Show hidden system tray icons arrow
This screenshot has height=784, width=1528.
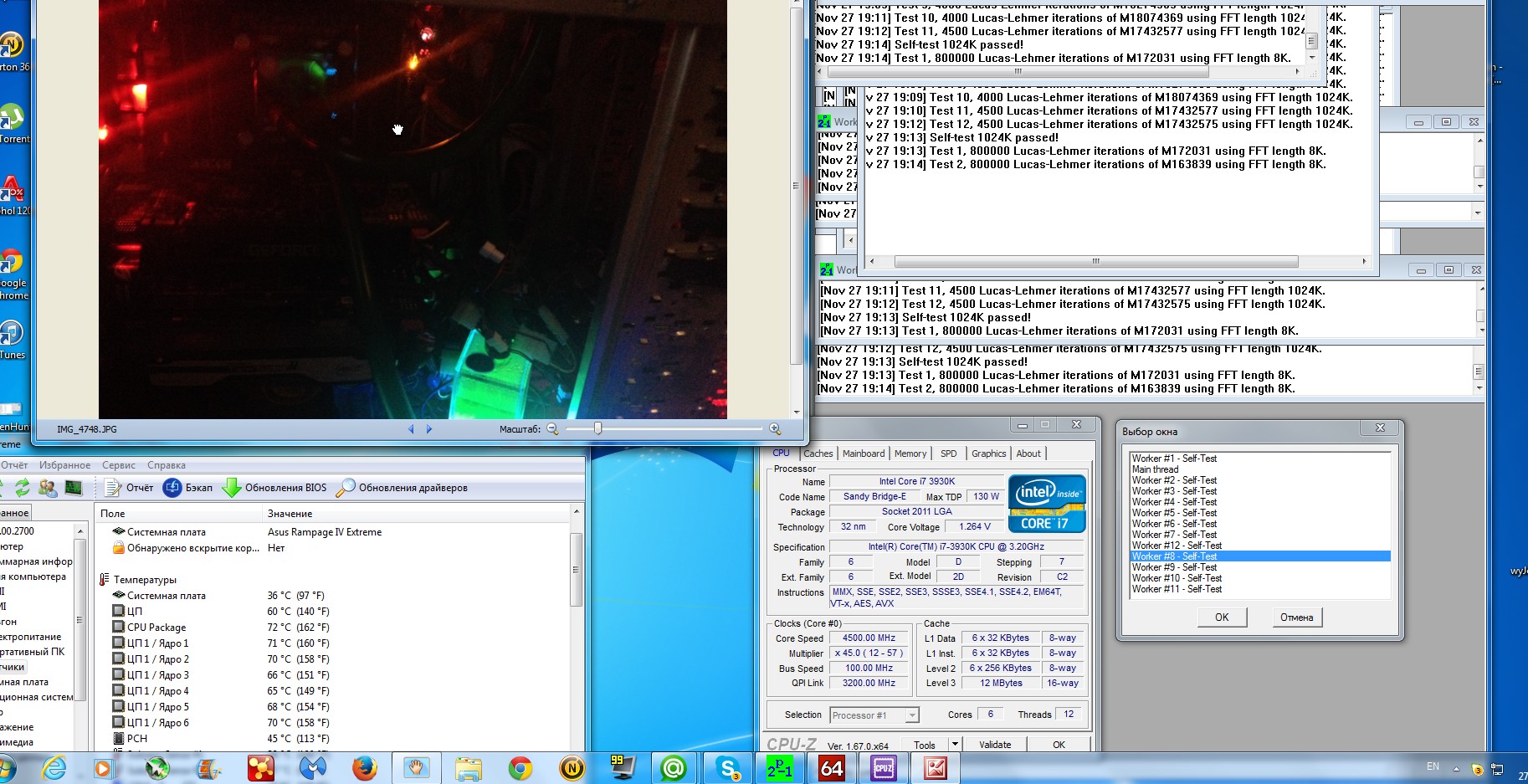pos(1456,768)
